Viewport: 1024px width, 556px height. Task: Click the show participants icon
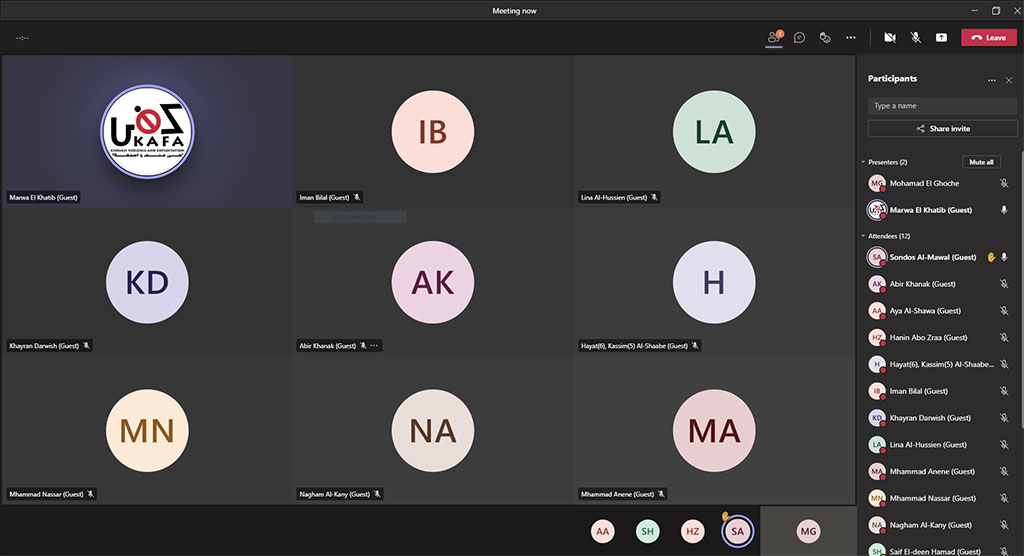pos(773,37)
